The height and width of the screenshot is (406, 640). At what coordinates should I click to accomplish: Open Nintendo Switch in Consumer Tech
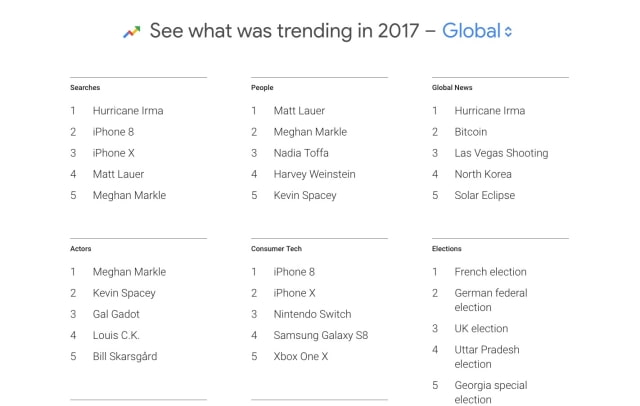coord(312,314)
